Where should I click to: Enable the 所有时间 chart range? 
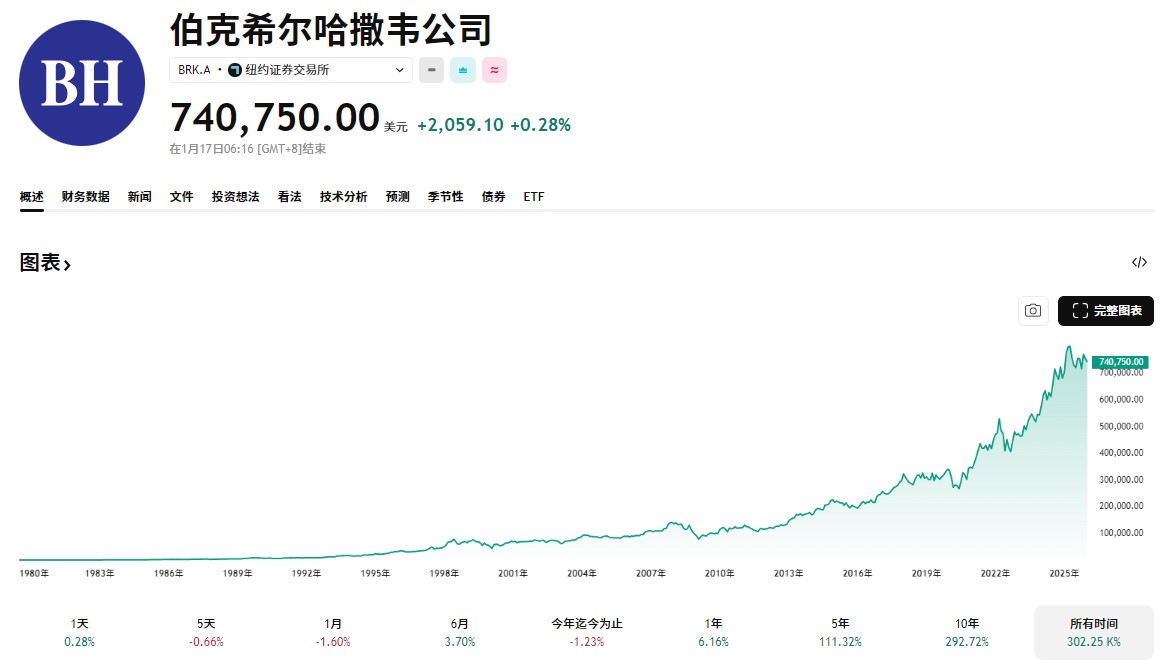tap(1094, 631)
